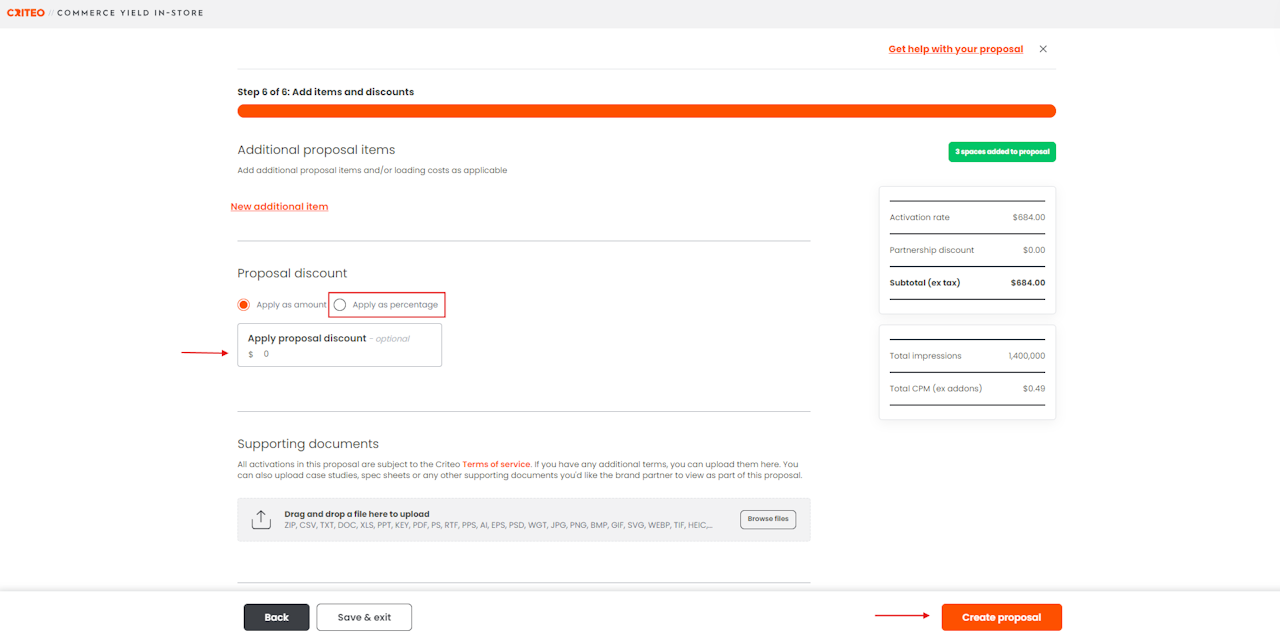Click the Criteo logo in header
The image size is (1280, 635).
tap(25, 13)
